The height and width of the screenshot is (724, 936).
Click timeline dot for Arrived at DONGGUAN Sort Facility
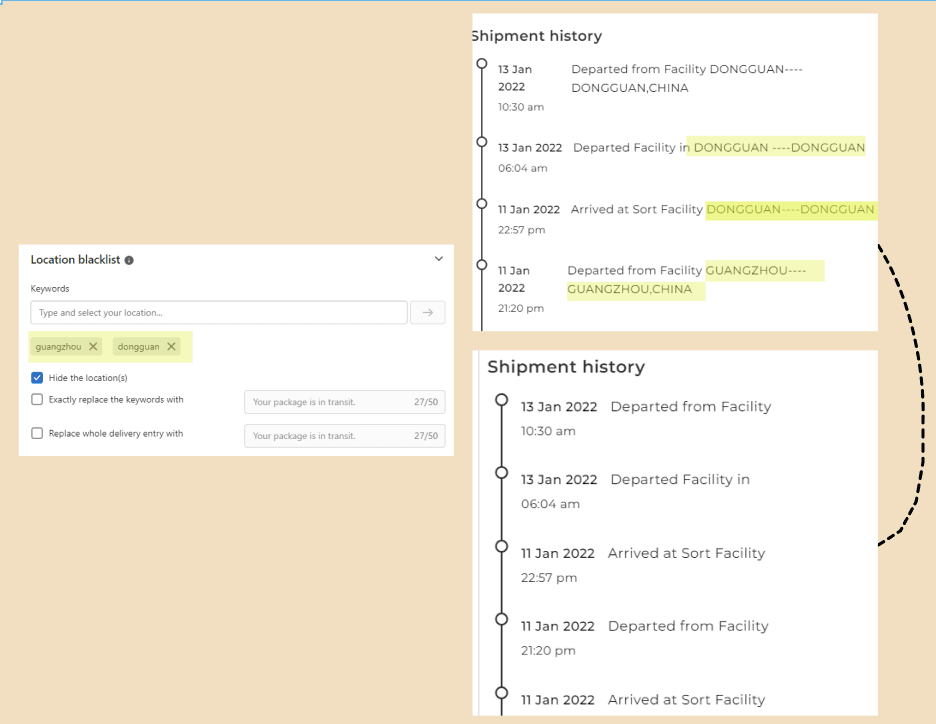pyautogui.click(x=482, y=203)
